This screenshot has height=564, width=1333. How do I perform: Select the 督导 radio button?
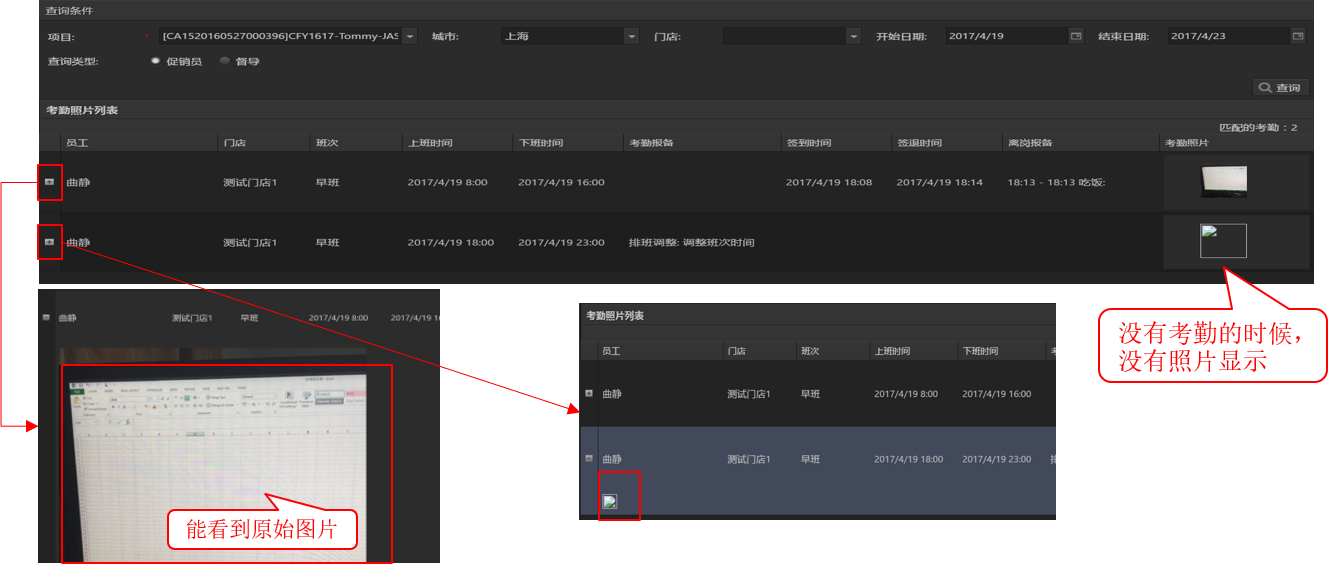tap(224, 61)
